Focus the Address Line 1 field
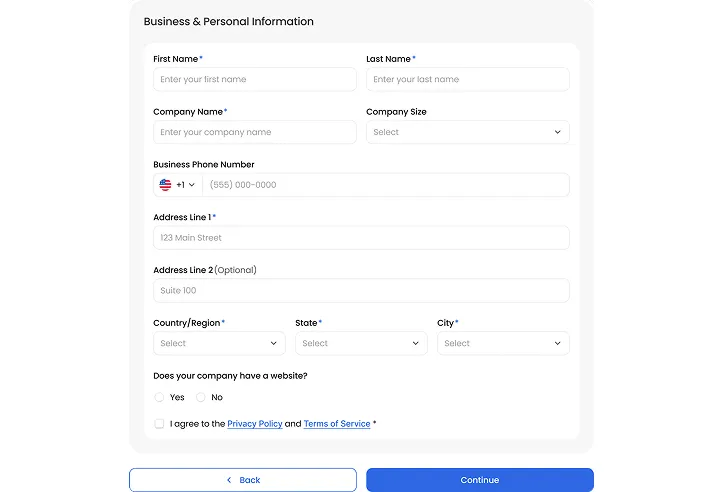Image resolution: width=723 pixels, height=492 pixels. tap(361, 238)
